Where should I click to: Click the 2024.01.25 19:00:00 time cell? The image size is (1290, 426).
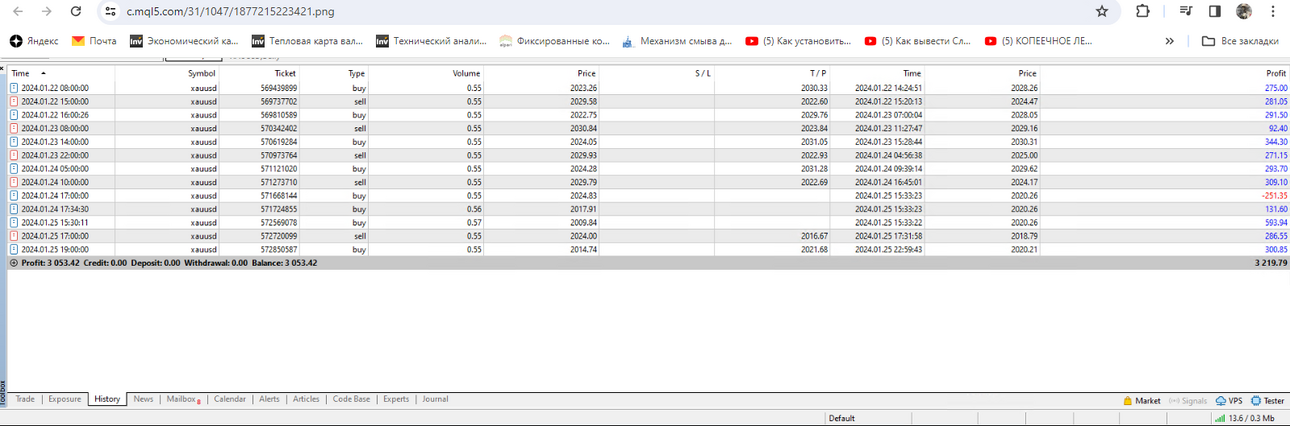tap(55, 249)
